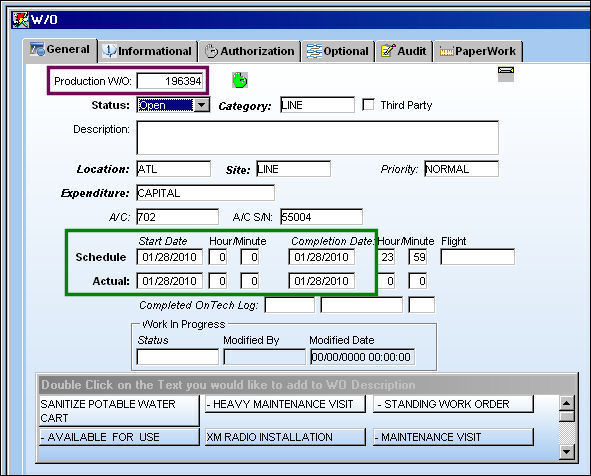
Task: Click the Actual completion Minute field
Action: 418,281
